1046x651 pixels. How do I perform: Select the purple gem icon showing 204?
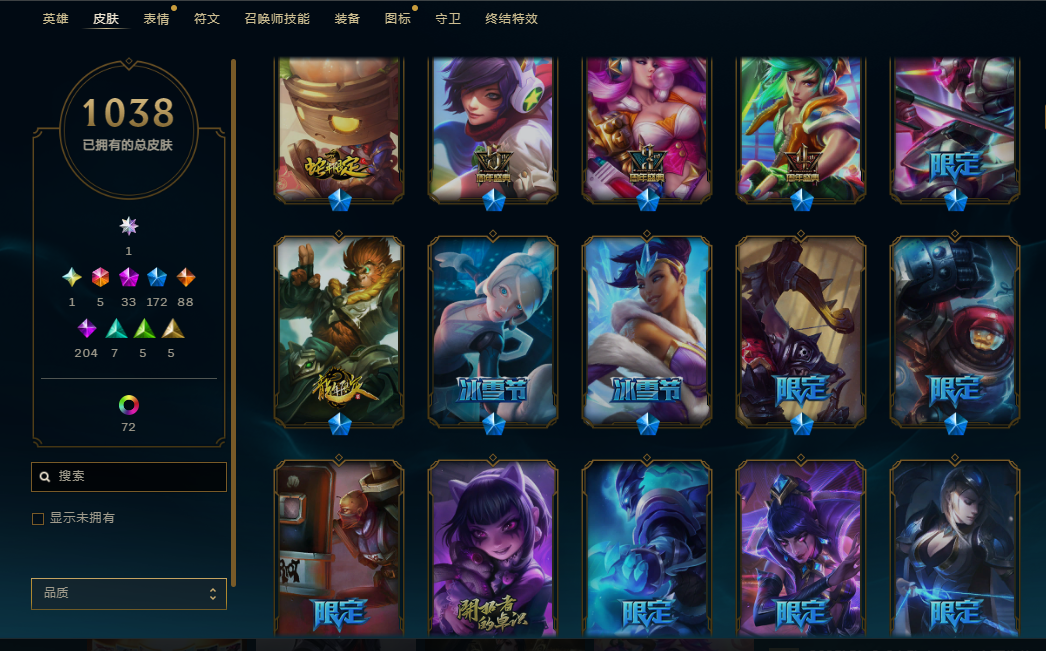coord(87,328)
